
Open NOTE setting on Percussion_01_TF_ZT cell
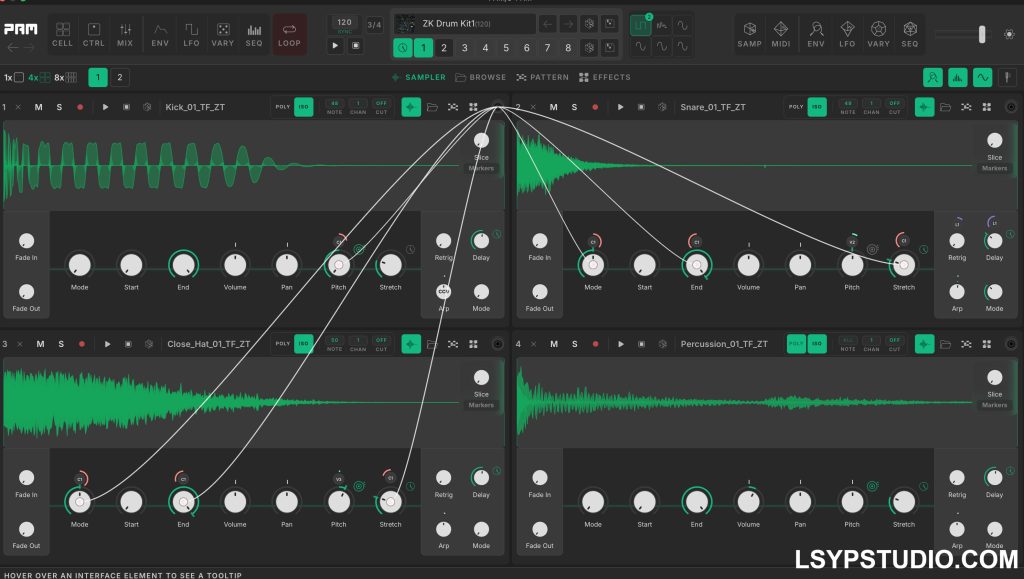coord(848,344)
